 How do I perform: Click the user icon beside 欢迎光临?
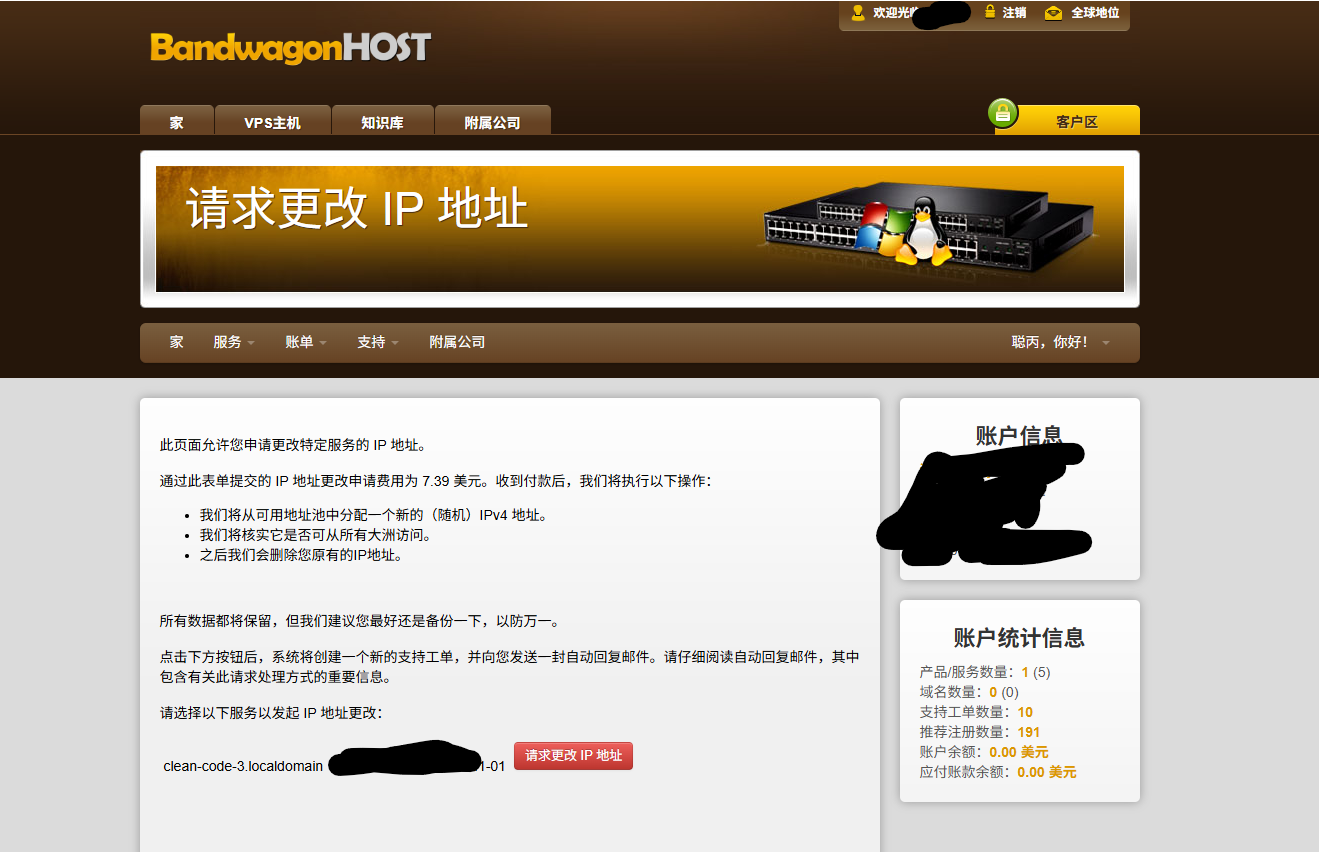click(x=858, y=13)
